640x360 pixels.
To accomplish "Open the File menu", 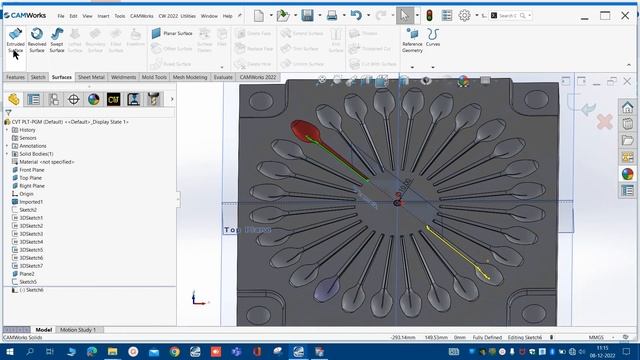I will (x=61, y=16).
